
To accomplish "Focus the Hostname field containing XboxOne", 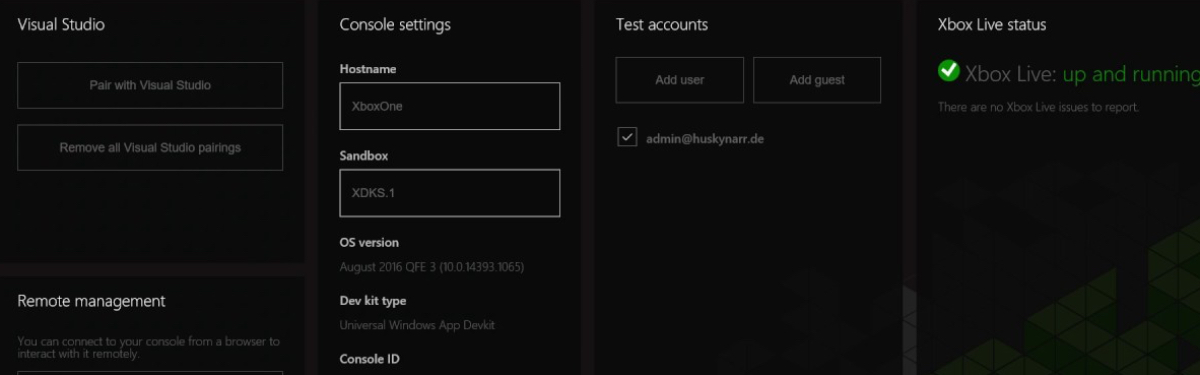I will 450,106.
